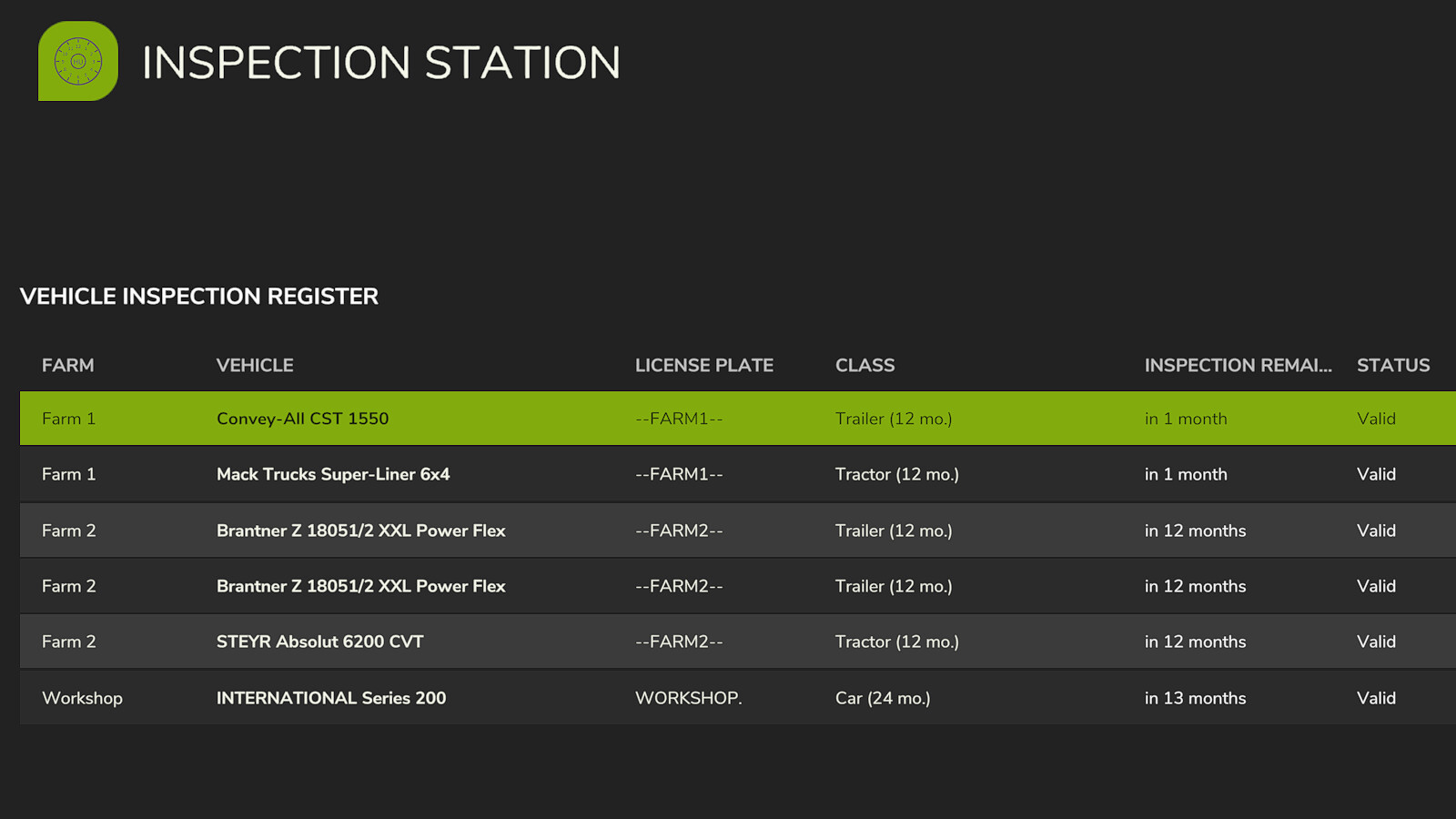Select the Mack Trucks Super-Liner 6x4 vehicle
The image size is (1456, 819).
click(x=333, y=474)
